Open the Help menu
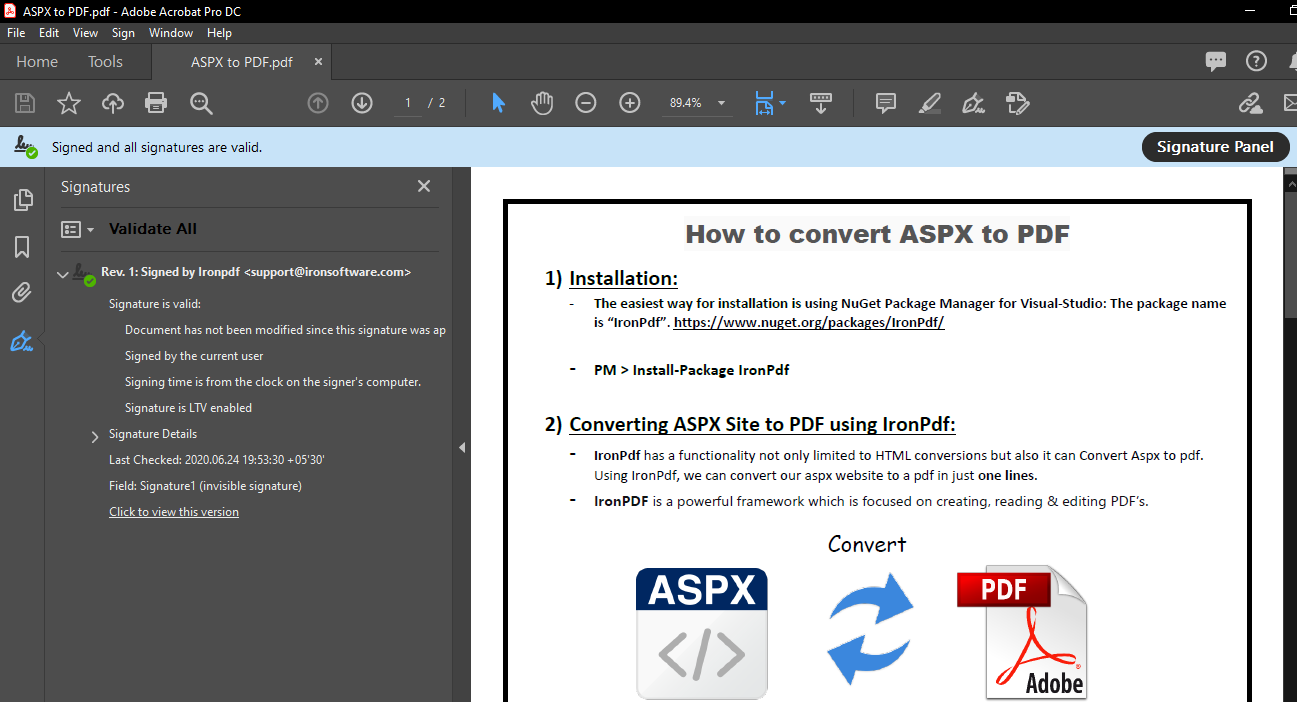The width and height of the screenshot is (1297, 702). [219, 33]
